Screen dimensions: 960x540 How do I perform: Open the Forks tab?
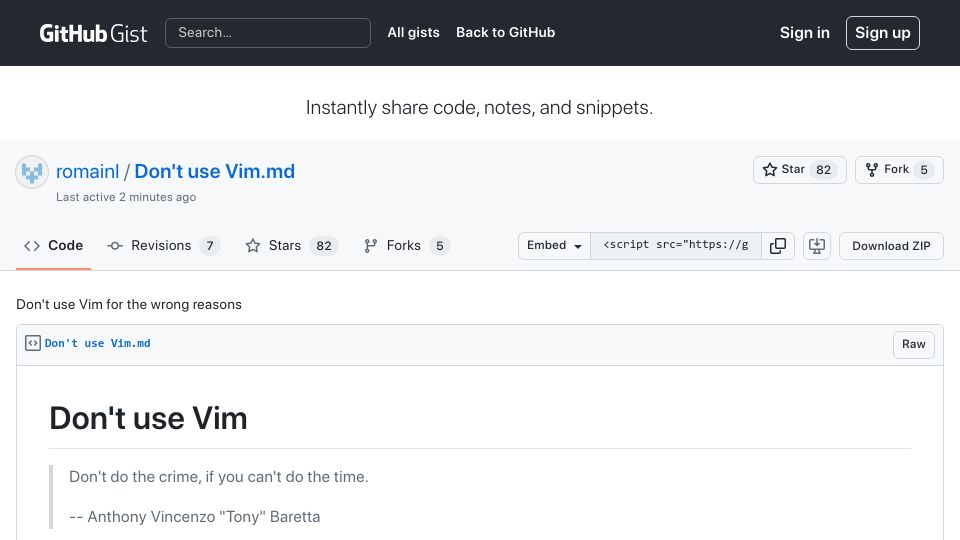point(406,246)
